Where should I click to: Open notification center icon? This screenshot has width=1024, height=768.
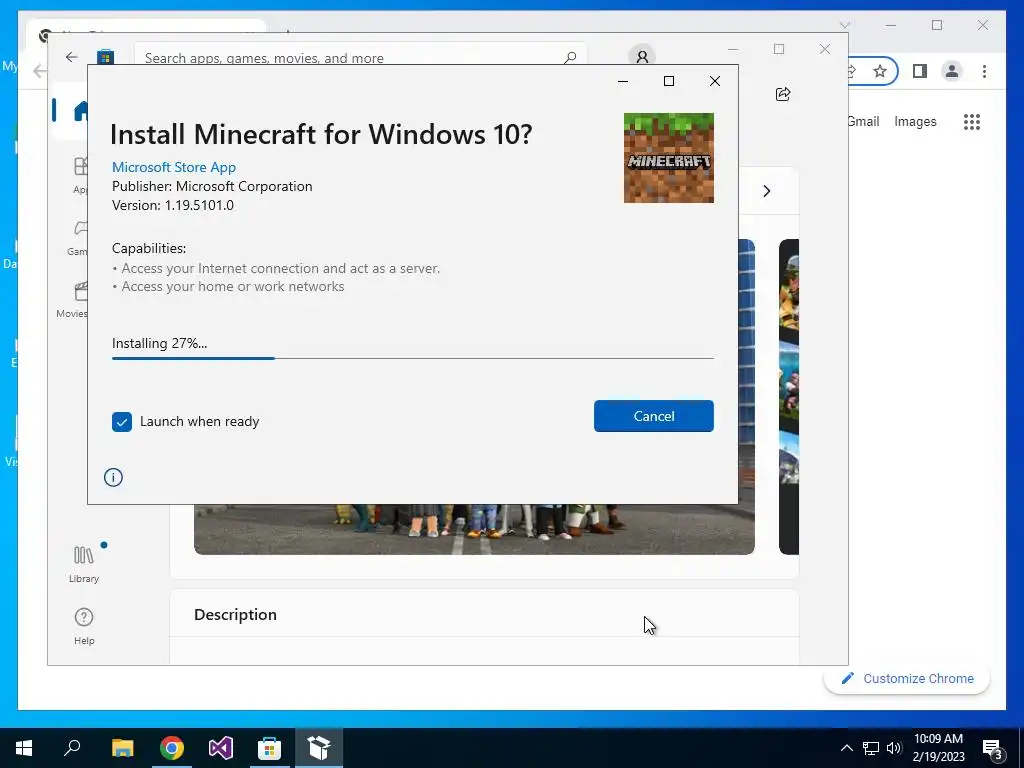click(993, 749)
